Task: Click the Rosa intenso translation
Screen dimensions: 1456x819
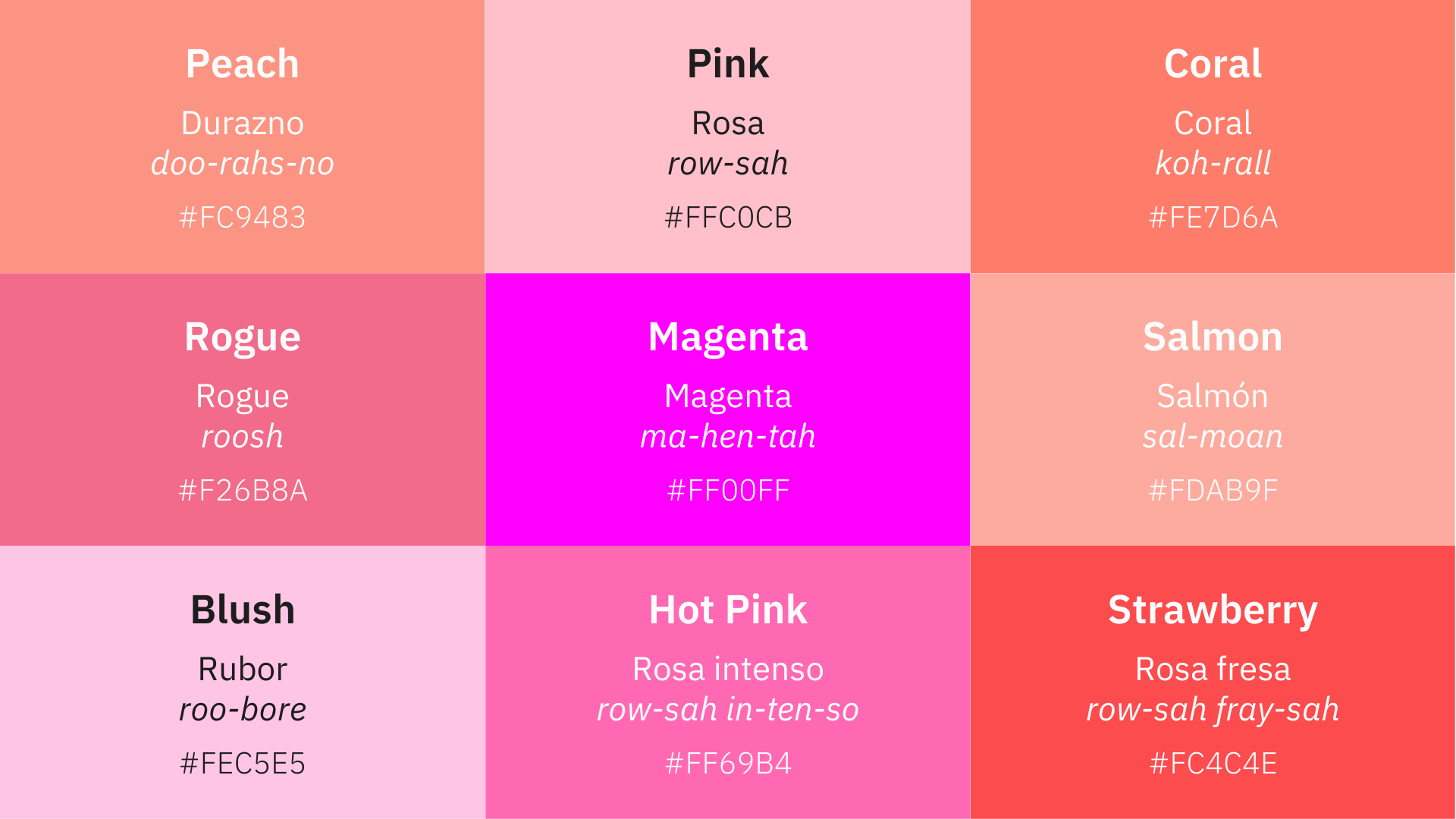Action: coord(728,669)
